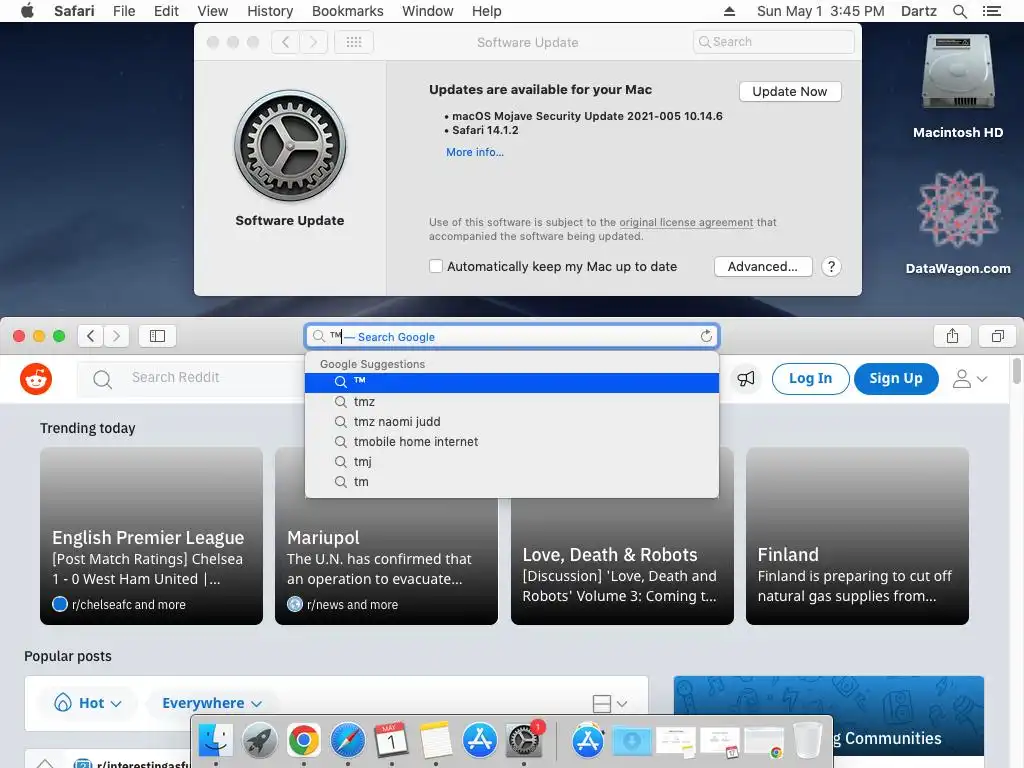Open the Window menu

point(428,11)
